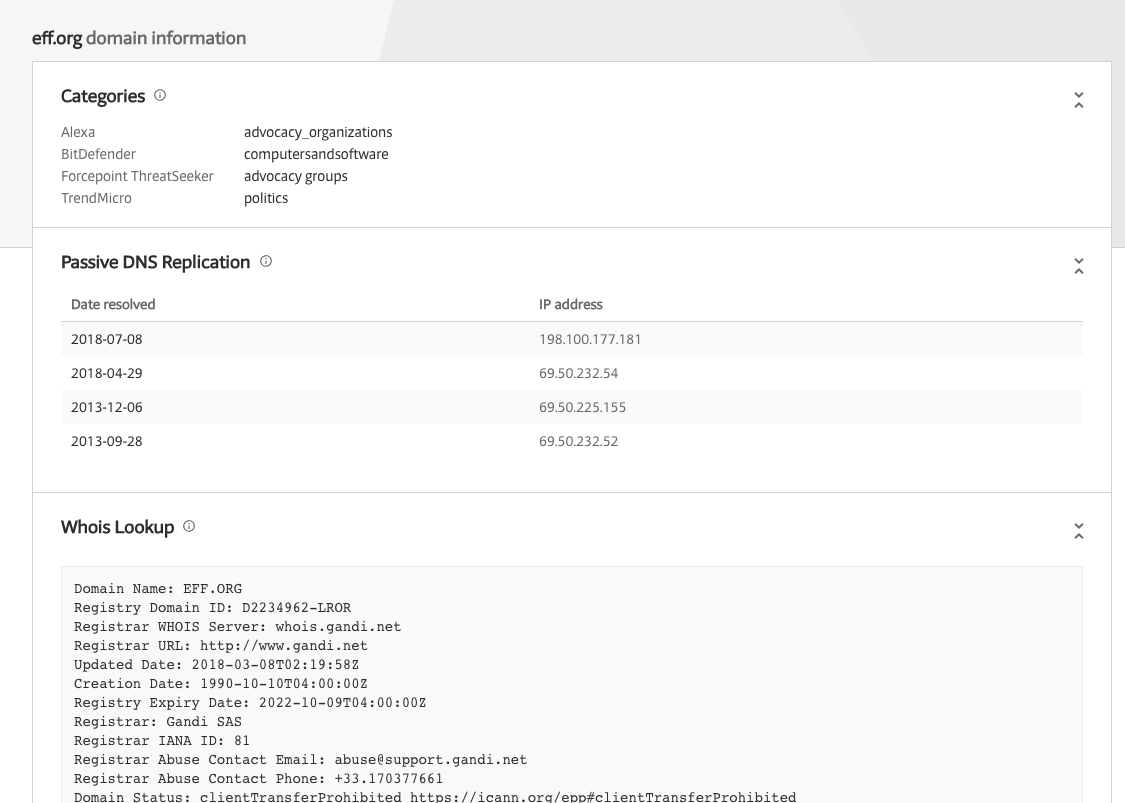Viewport: 1125px width, 803px height.
Task: Select the computersandsoftware value
Action: 316,154
